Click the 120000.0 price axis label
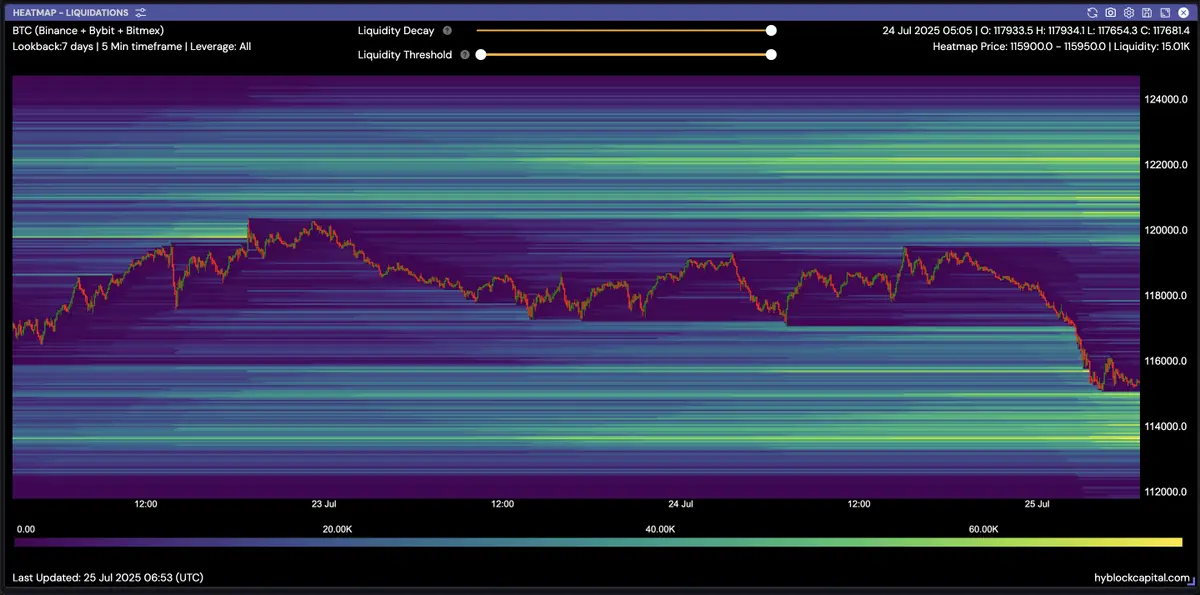The image size is (1200, 595). click(x=1166, y=230)
